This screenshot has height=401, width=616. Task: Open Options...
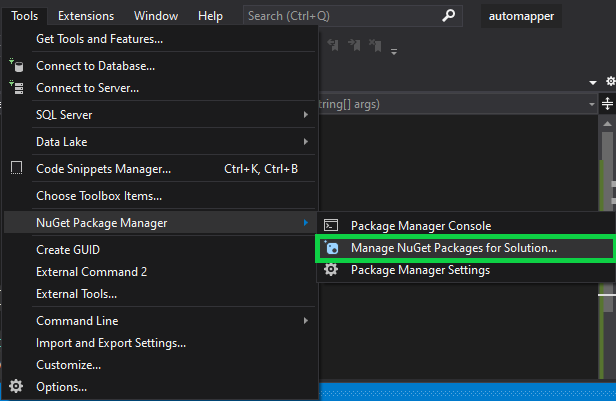point(161,387)
